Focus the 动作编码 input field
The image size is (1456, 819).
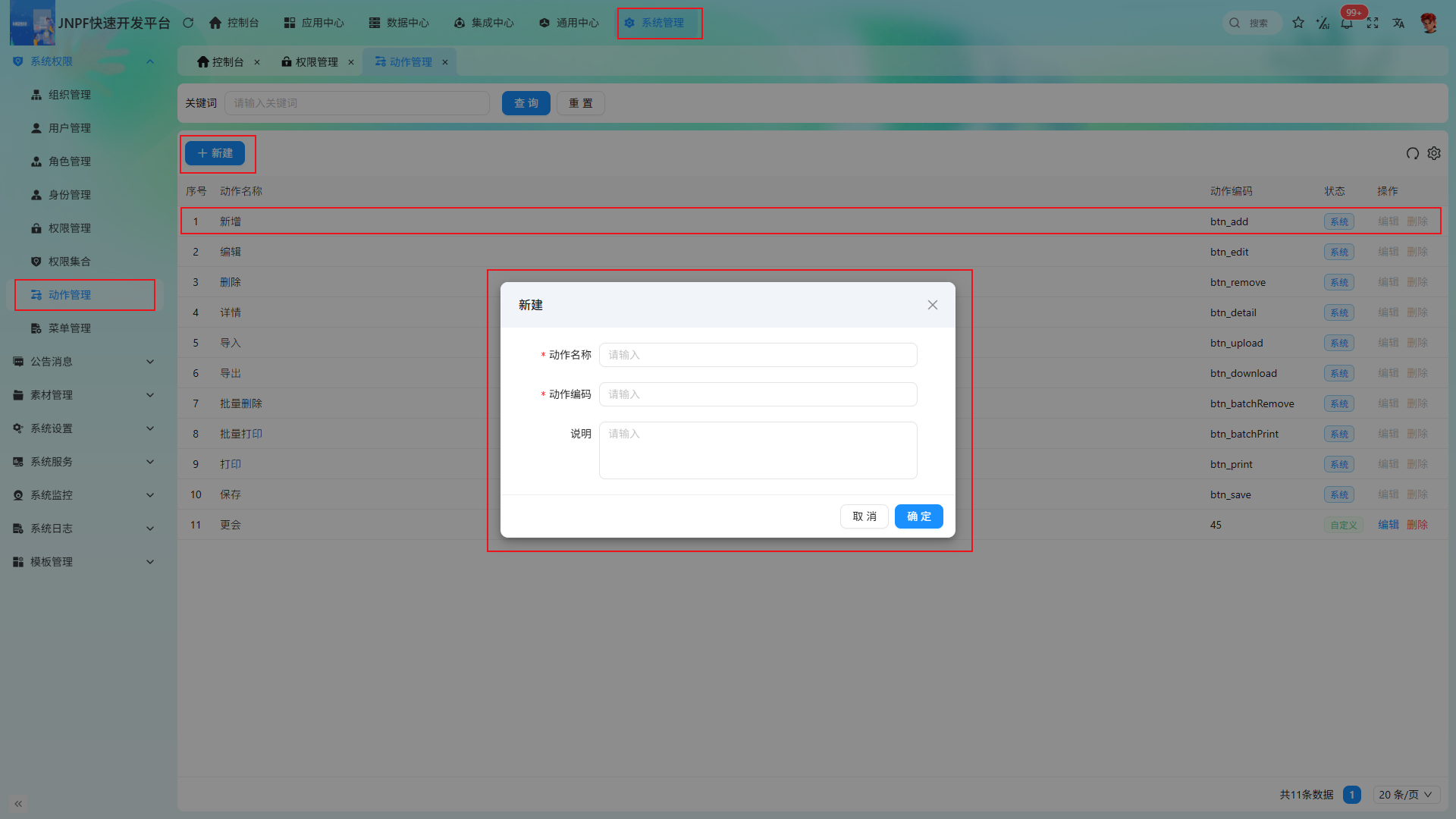[758, 394]
